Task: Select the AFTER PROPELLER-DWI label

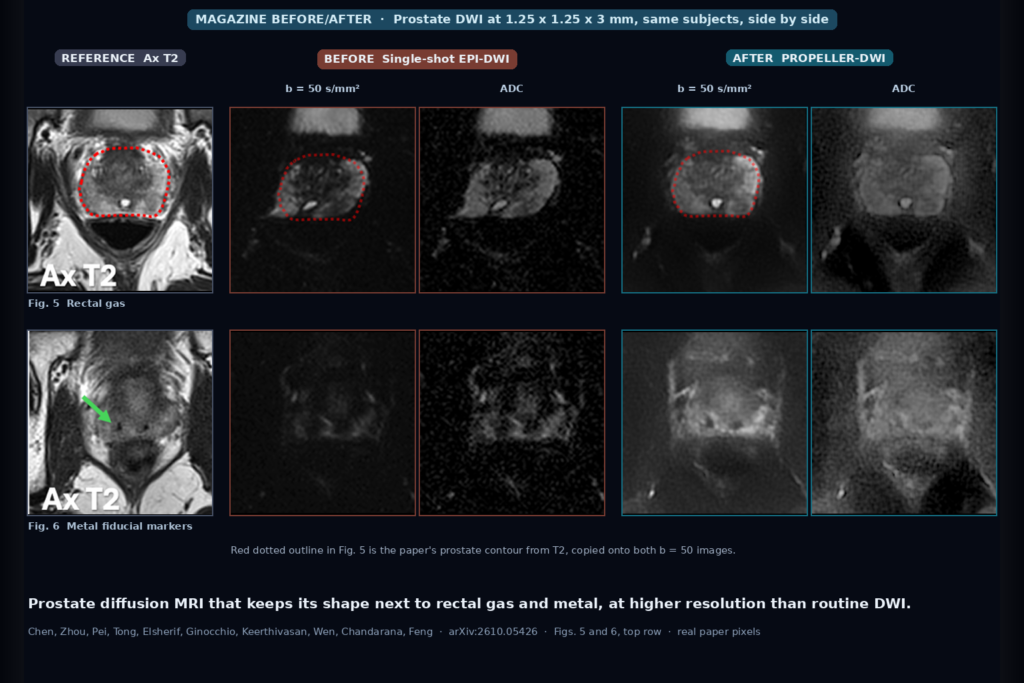Action: (x=809, y=58)
